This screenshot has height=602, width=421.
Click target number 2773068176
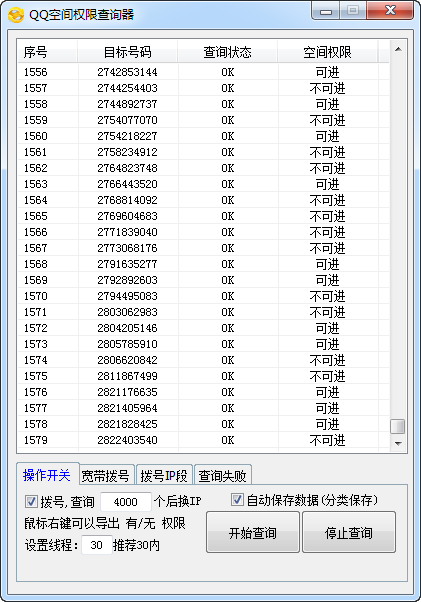click(x=127, y=248)
